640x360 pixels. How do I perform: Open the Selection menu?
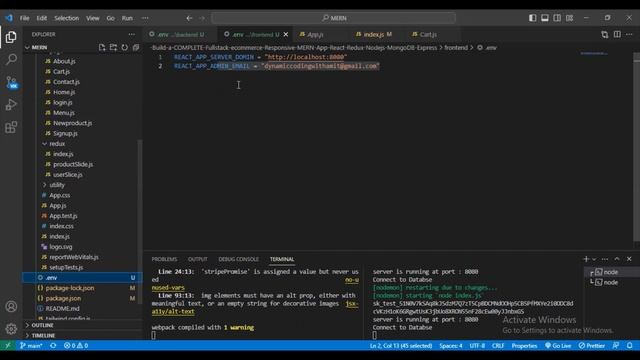pos(67,18)
